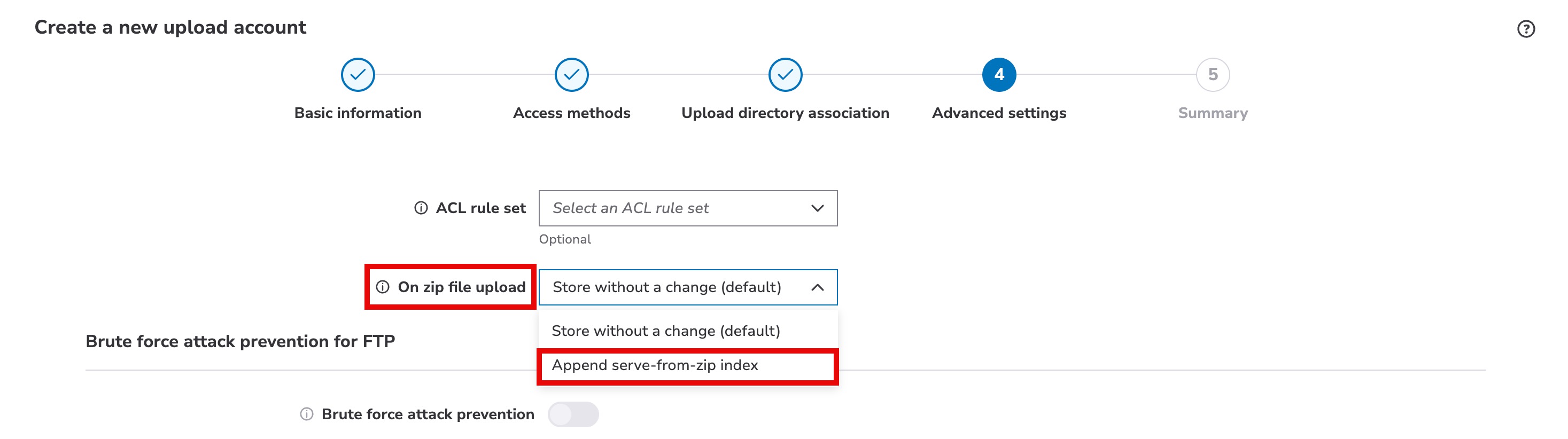Enable the Brute force attack prevention toggle
This screenshot has width=1568, height=439.
click(573, 414)
